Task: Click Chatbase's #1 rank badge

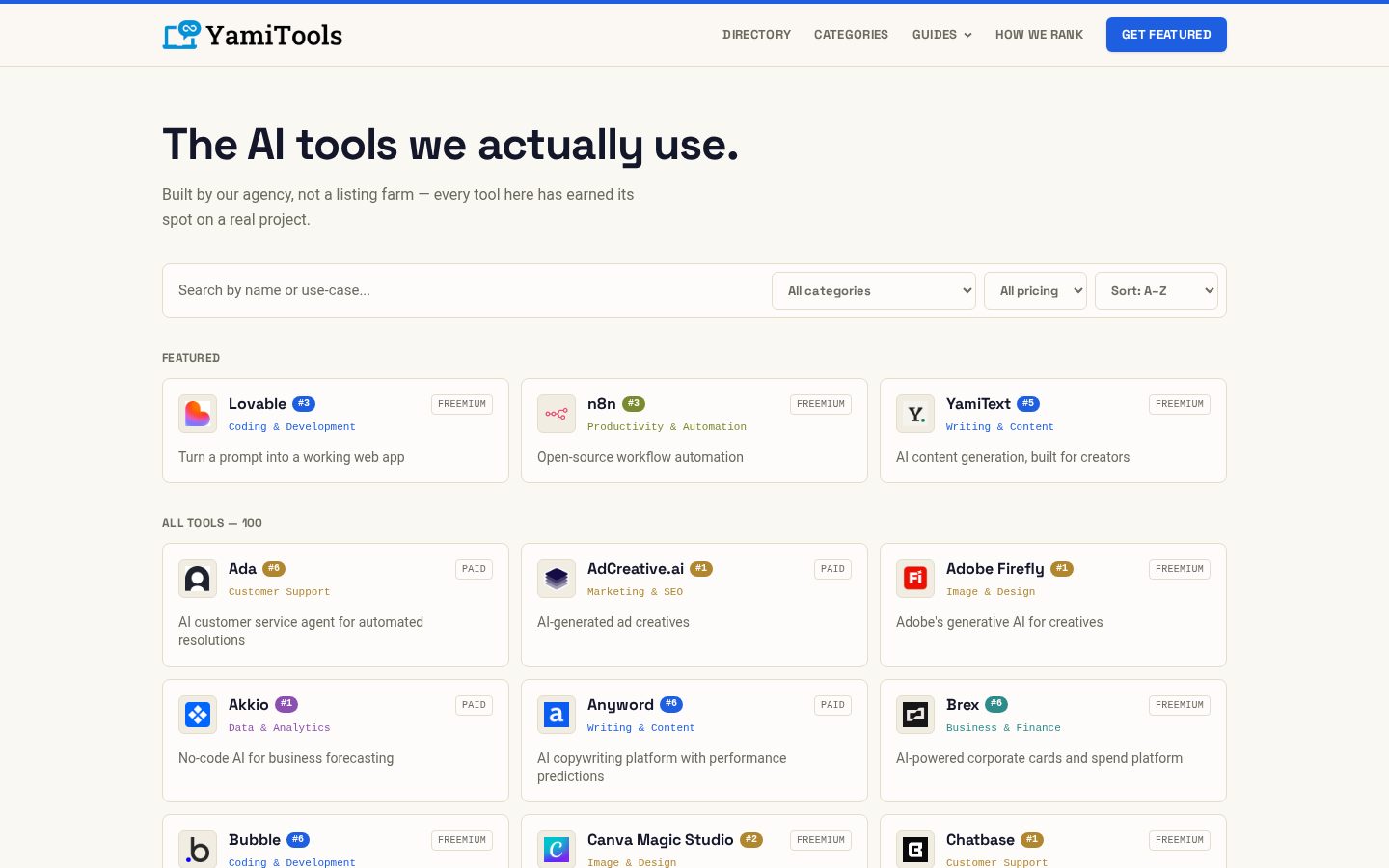Action: tap(1032, 840)
